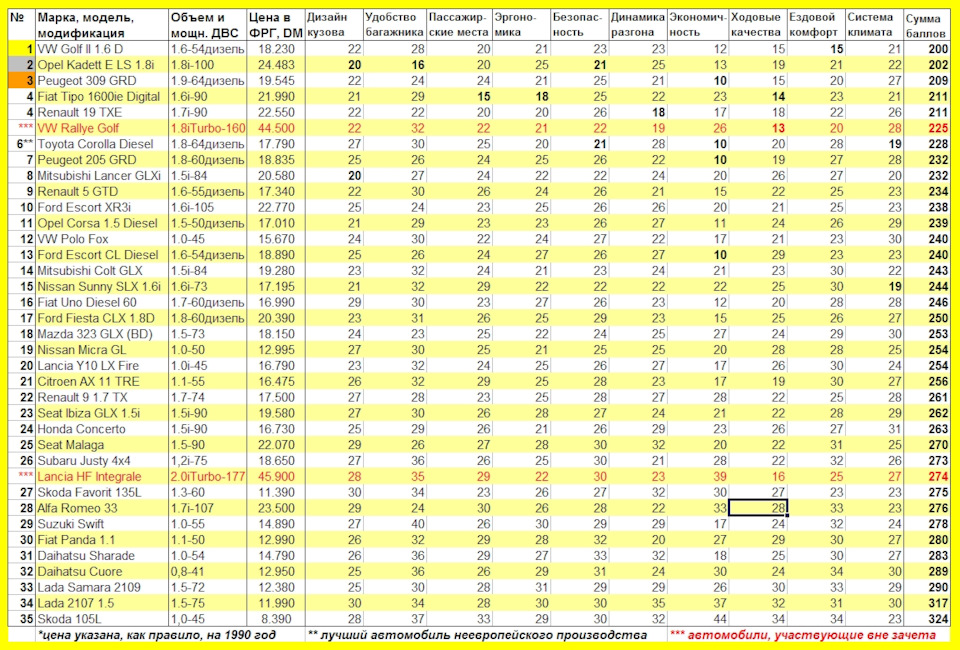This screenshot has width=960, height=650.
Task: Click the 'Suzuki Swift' cell
Action: [x=102, y=525]
